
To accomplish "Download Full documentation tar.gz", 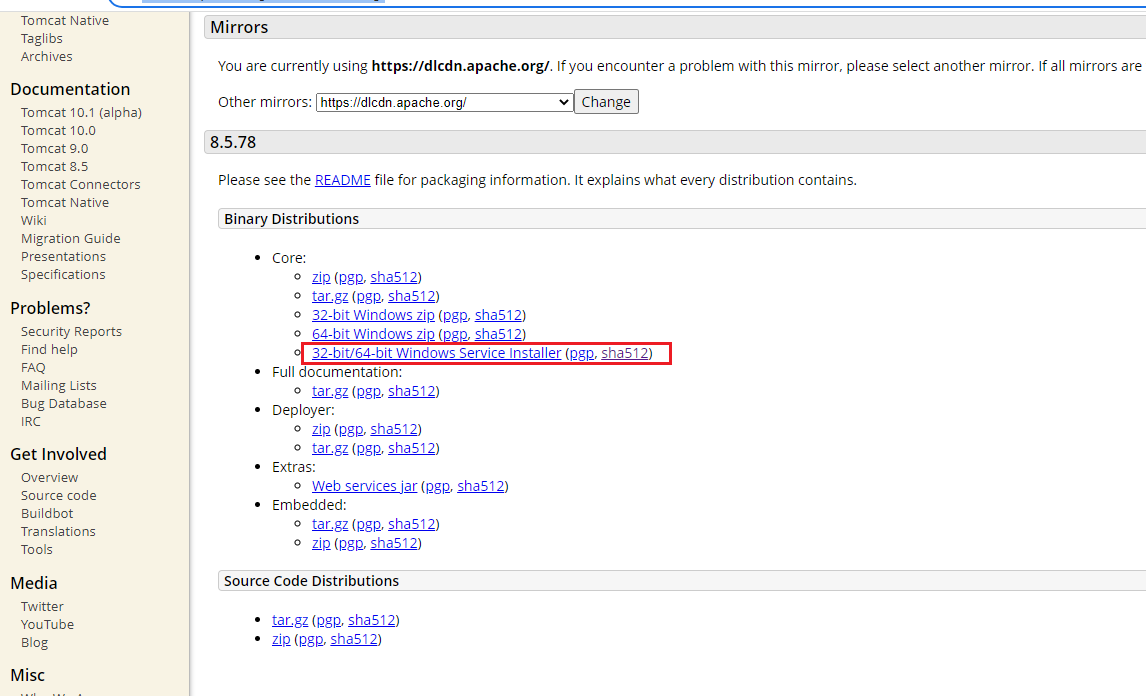I will [x=330, y=391].
